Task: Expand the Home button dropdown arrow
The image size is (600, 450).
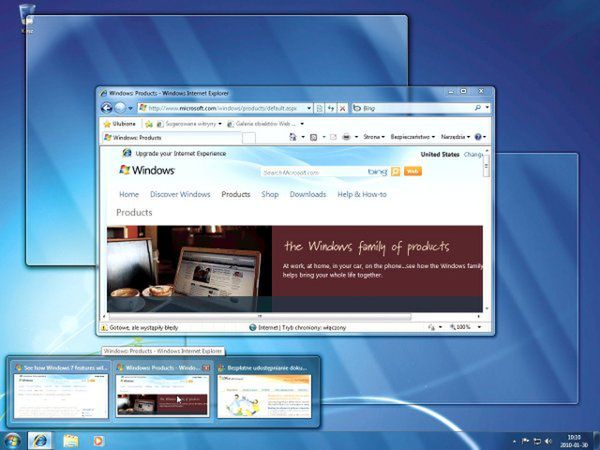Action: click(x=303, y=137)
